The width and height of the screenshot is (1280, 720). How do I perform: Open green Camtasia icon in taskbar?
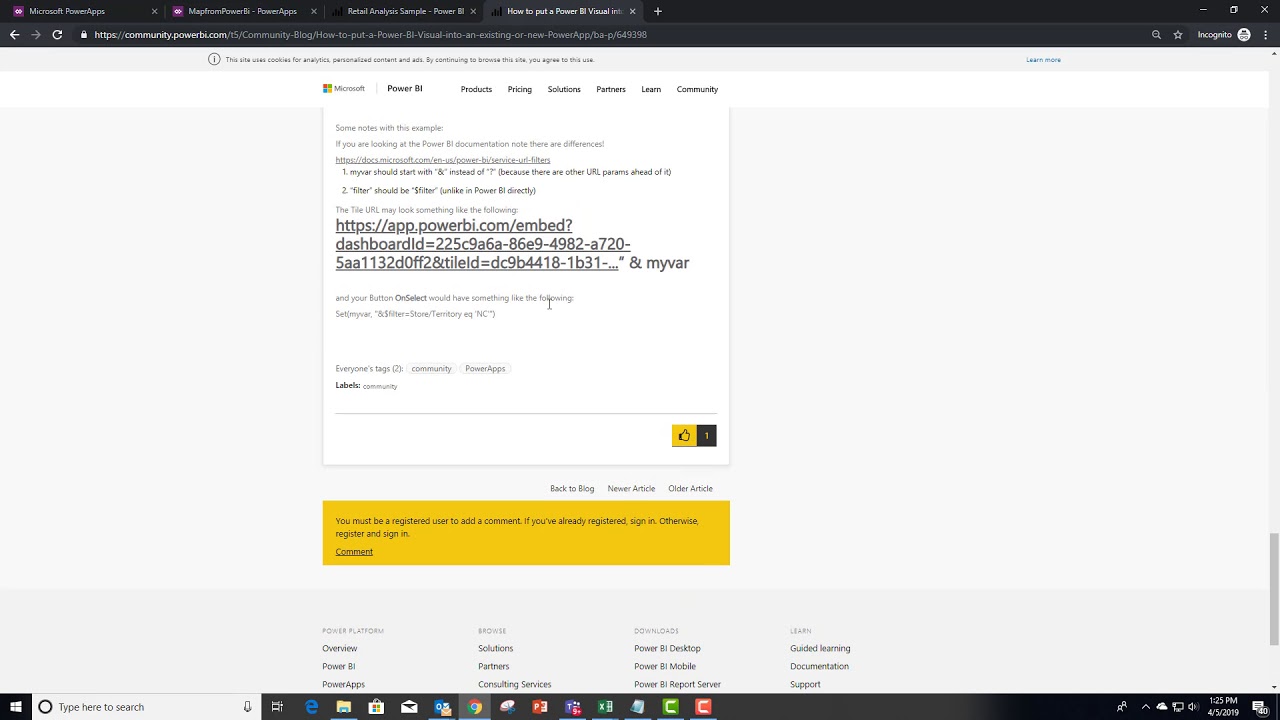point(671,707)
